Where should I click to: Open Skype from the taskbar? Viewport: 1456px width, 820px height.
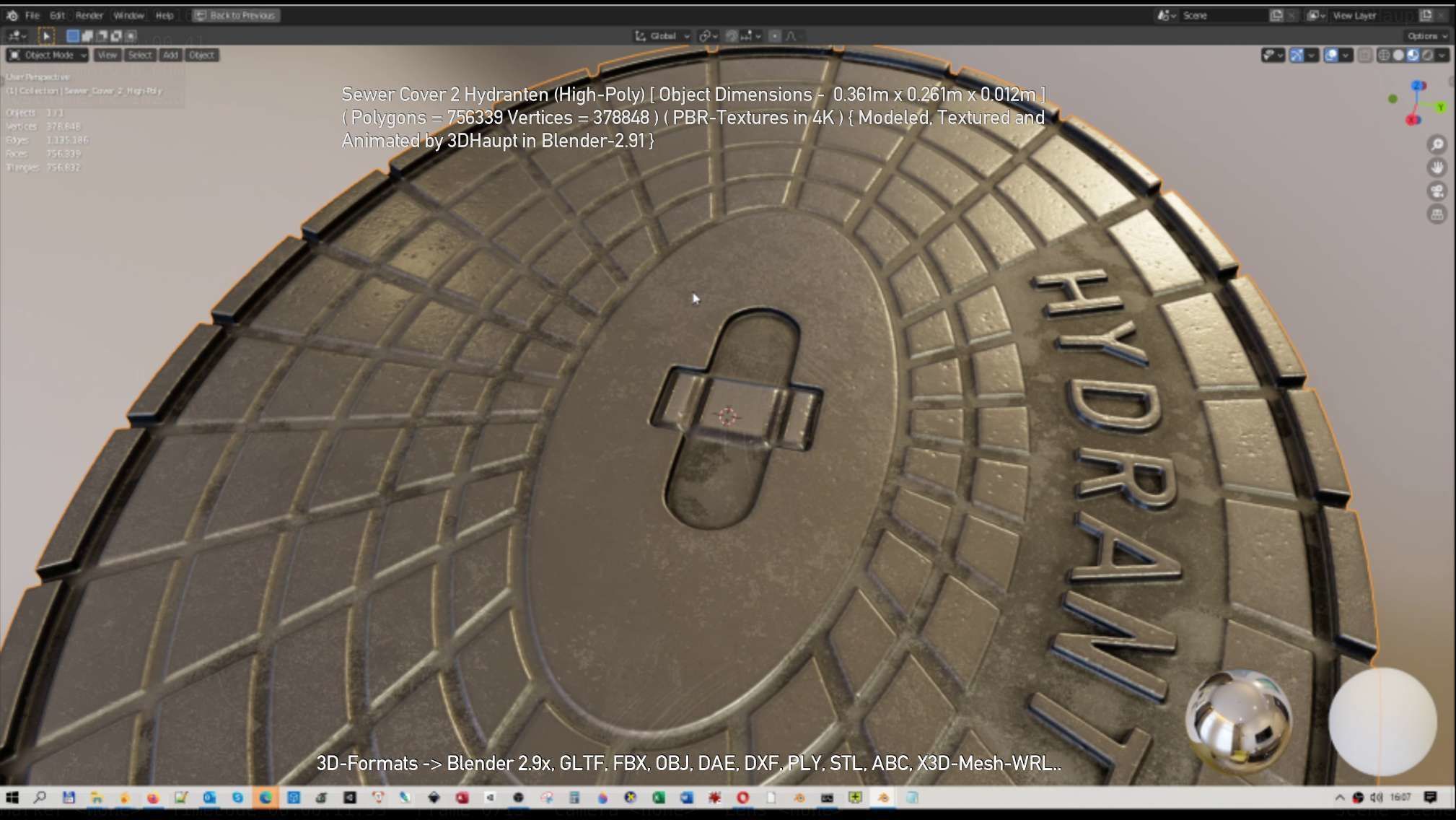(x=237, y=798)
